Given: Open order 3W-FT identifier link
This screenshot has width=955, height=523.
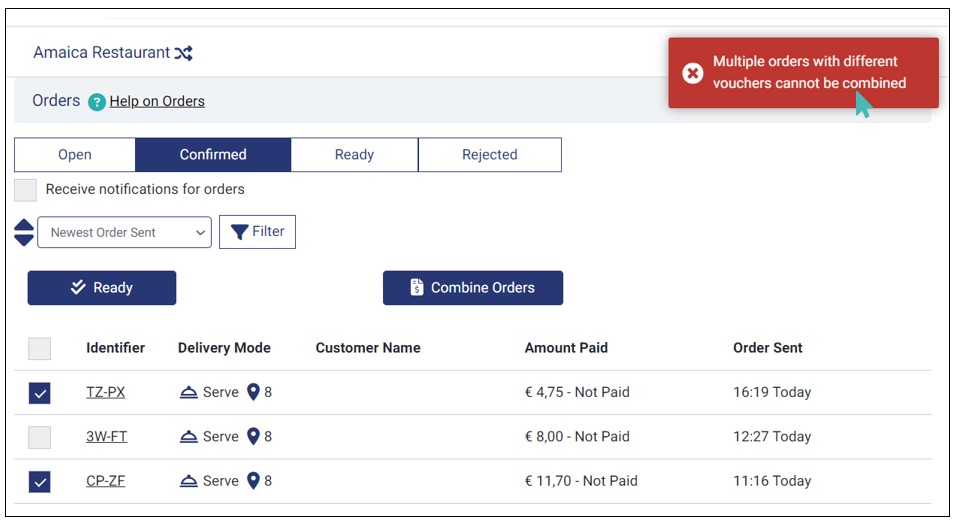Looking at the screenshot, I should [107, 437].
